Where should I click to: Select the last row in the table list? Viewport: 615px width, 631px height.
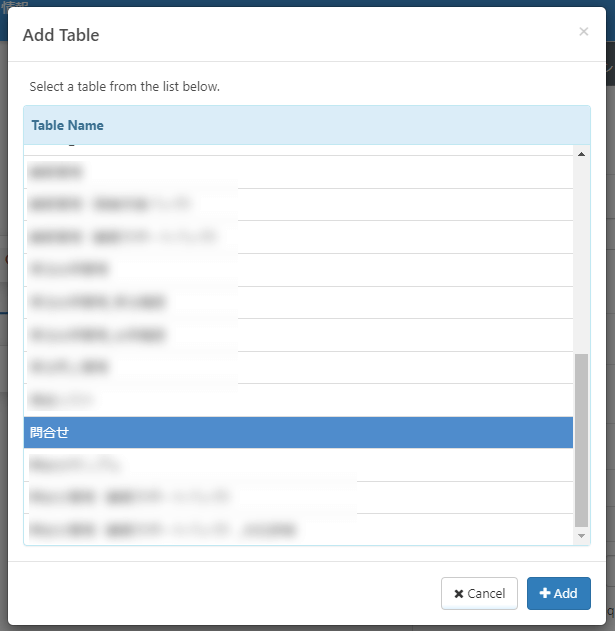coord(298,529)
